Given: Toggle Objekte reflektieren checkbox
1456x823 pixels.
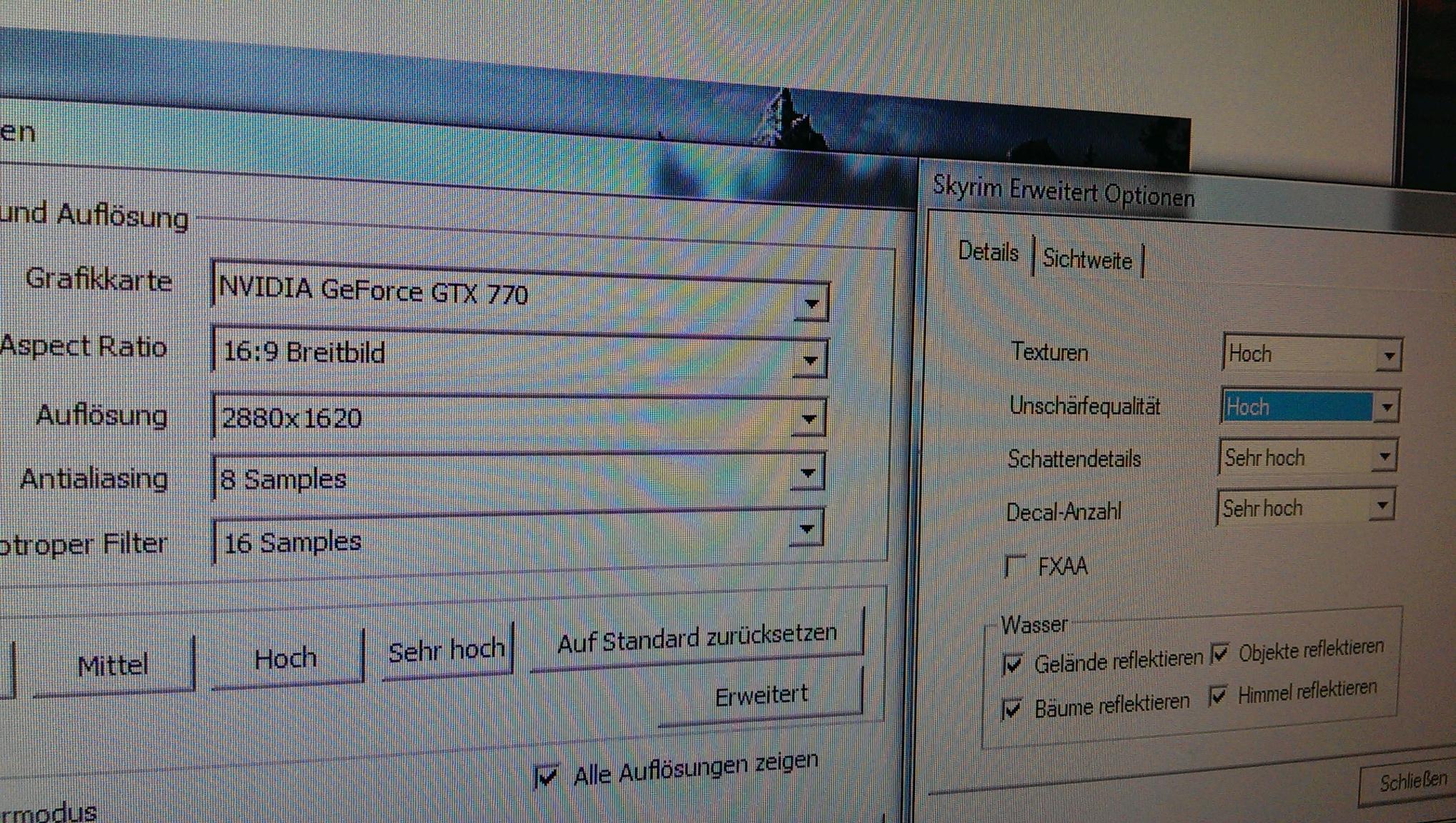Looking at the screenshot, I should pyautogui.click(x=1220, y=653).
